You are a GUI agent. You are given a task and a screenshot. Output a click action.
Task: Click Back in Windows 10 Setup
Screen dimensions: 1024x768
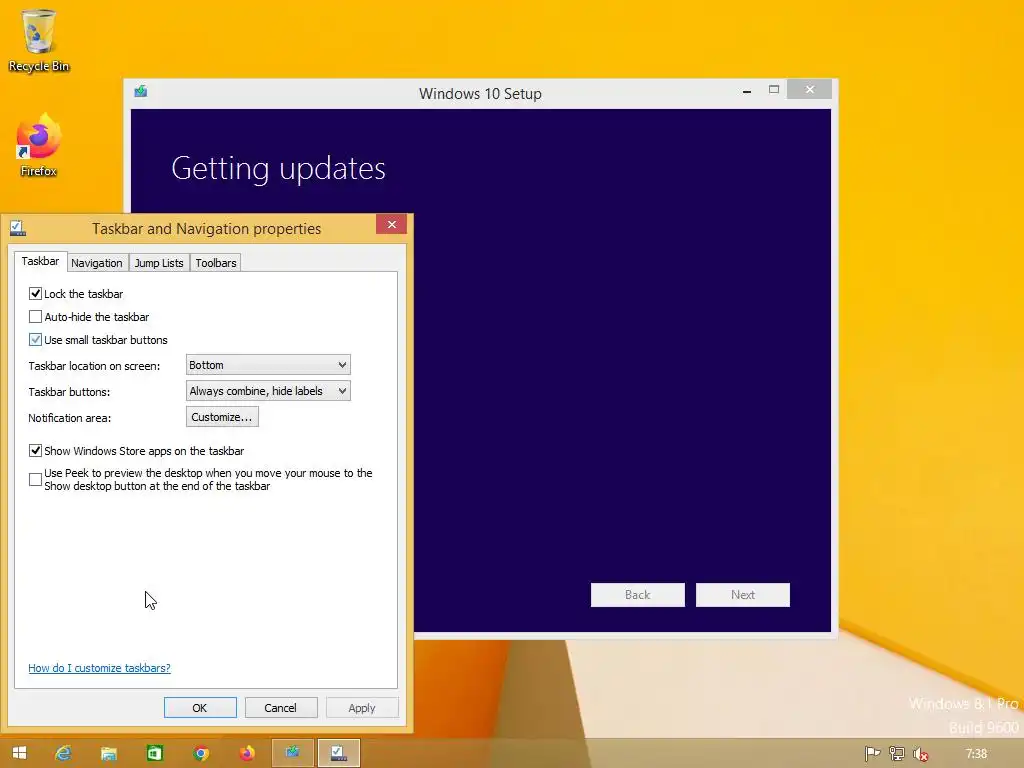[x=637, y=595]
